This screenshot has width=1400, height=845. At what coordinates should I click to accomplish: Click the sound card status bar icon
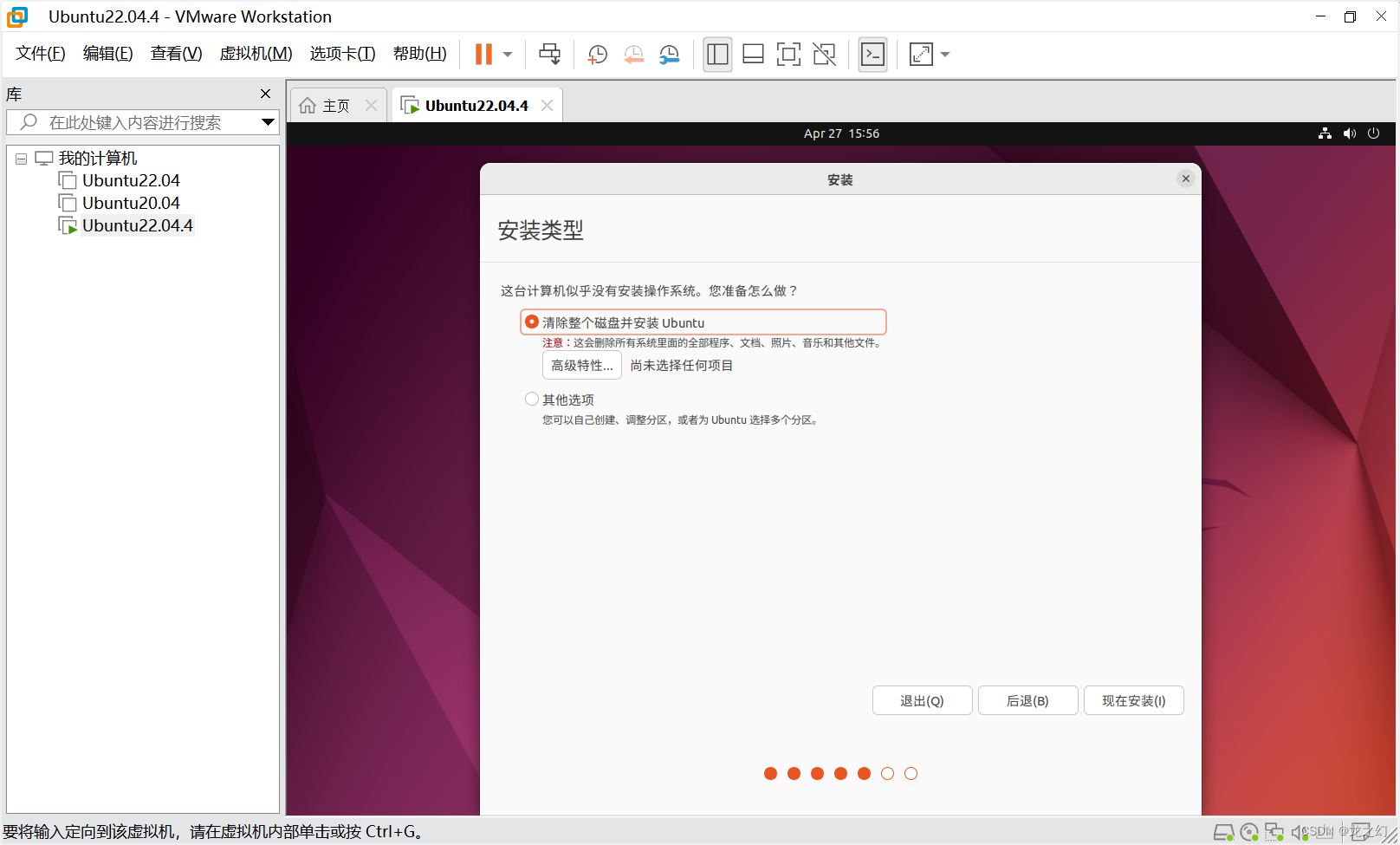coord(1299,832)
